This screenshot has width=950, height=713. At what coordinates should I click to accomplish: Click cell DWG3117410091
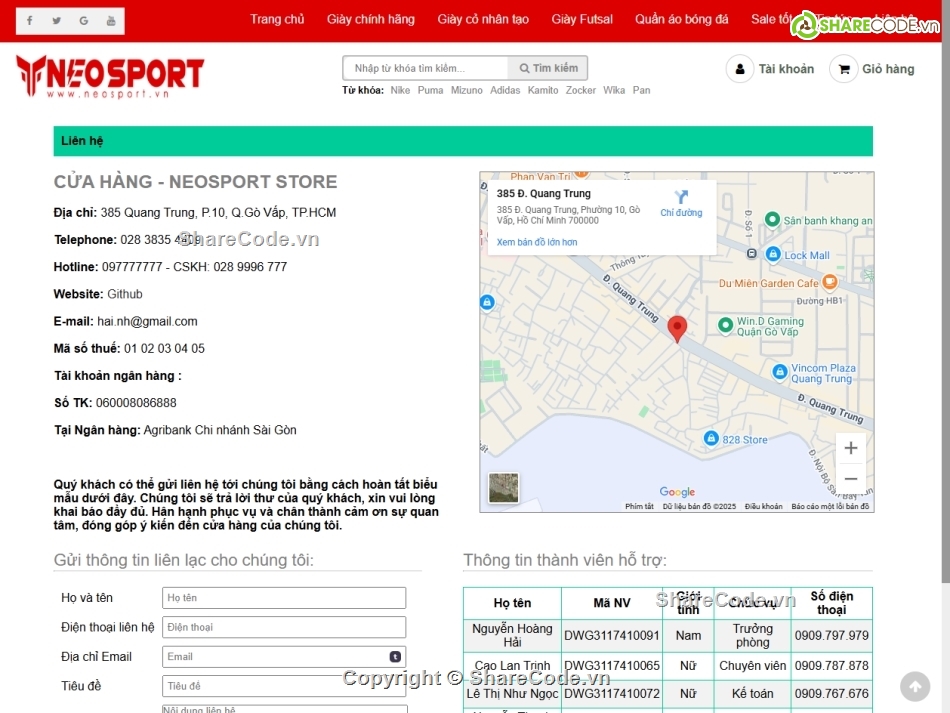click(x=611, y=635)
